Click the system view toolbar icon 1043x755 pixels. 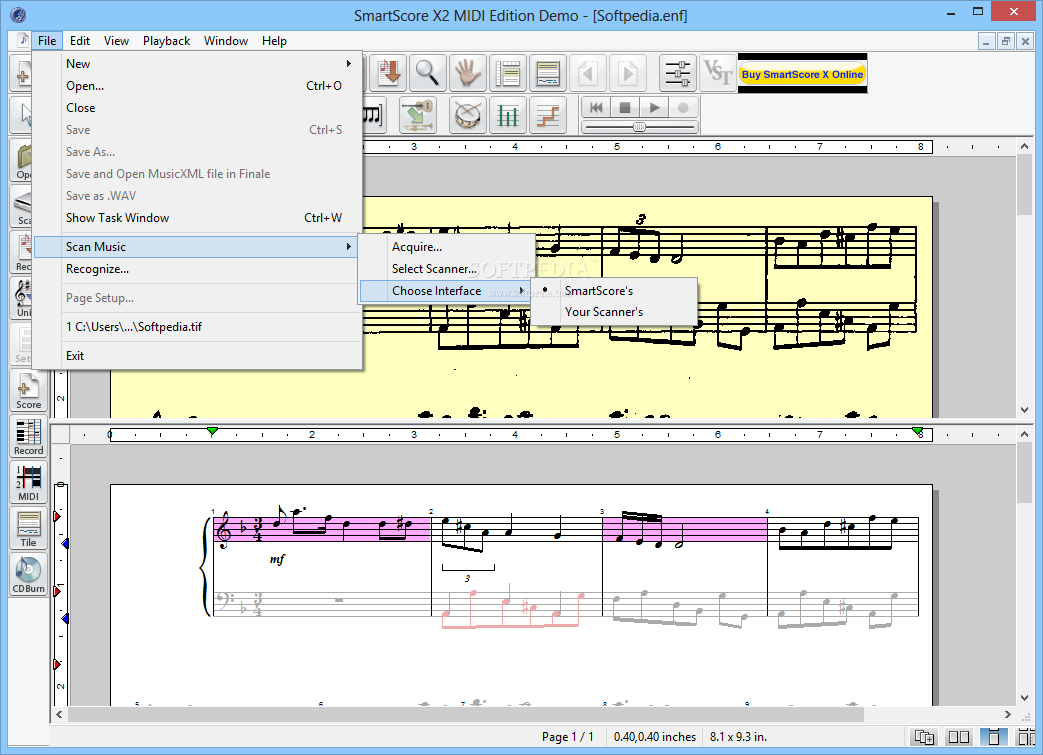(x=547, y=73)
